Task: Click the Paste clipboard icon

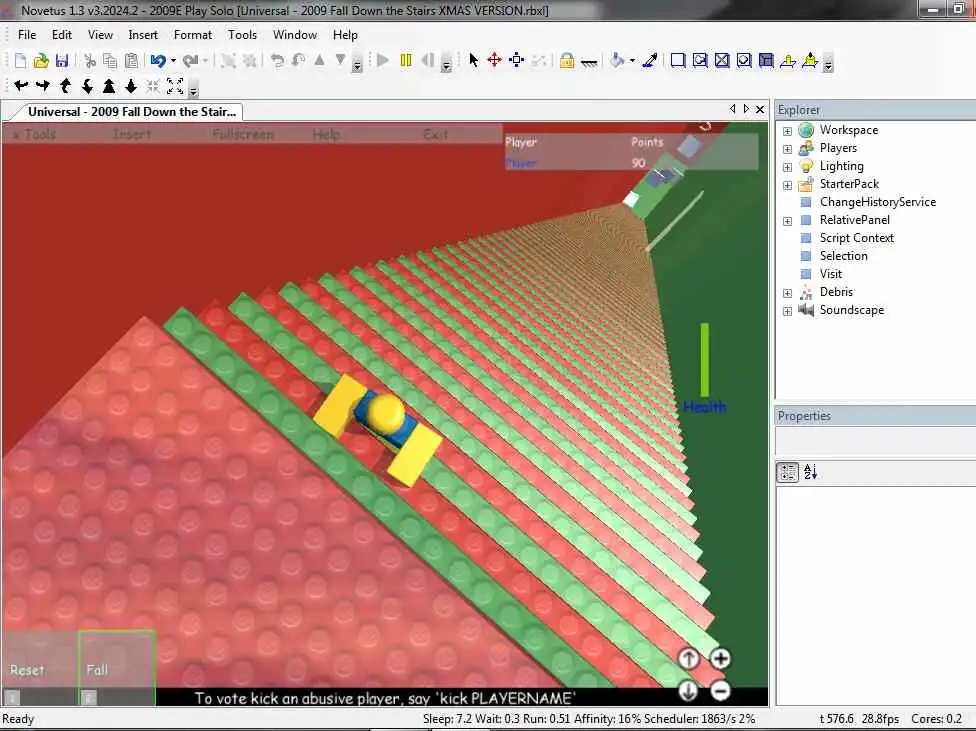Action: (131, 60)
